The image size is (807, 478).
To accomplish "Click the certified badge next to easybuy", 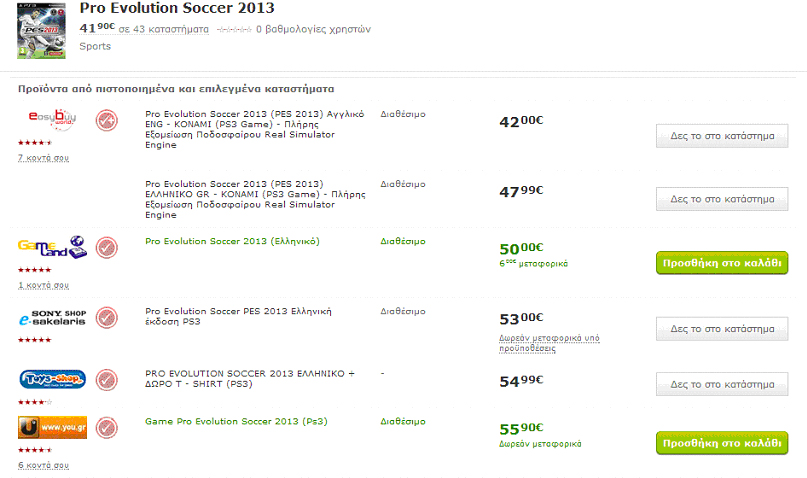I will tap(107, 121).
